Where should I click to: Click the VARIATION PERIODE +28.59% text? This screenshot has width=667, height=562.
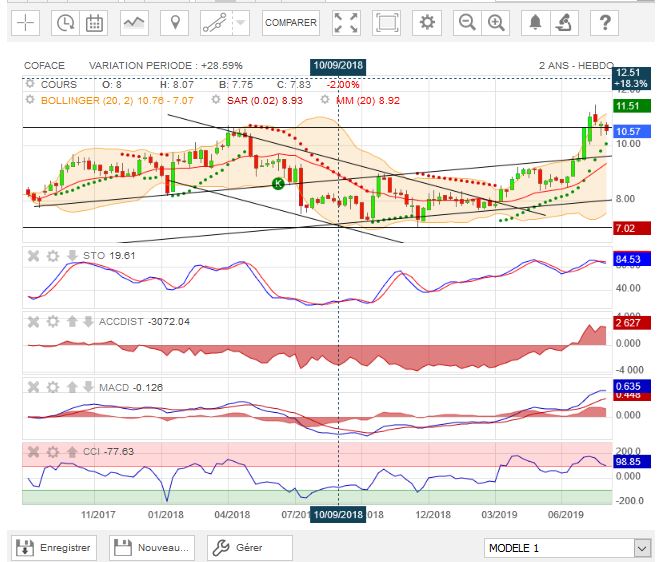click(165, 66)
